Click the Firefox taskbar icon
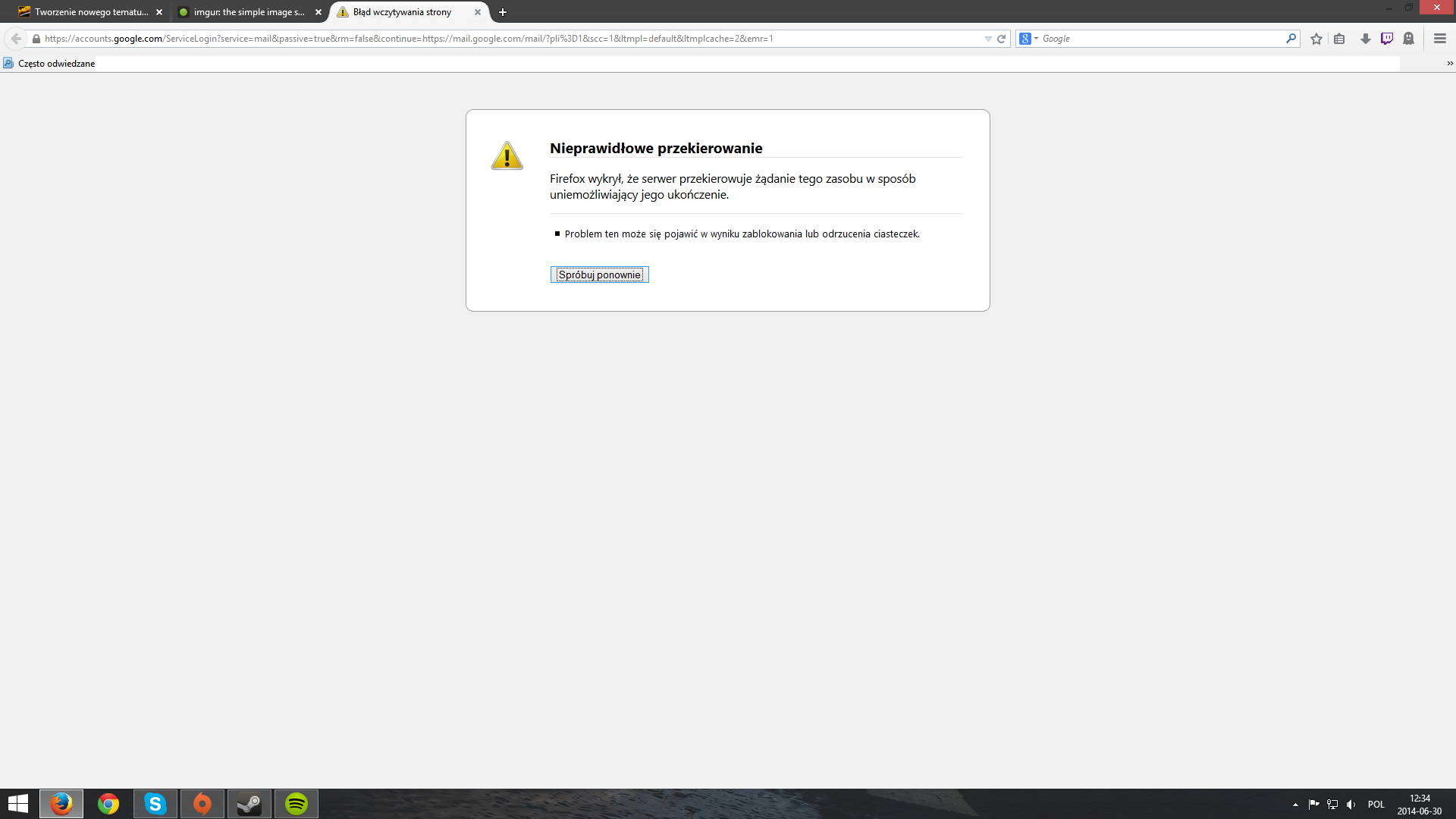The image size is (1456, 819). (61, 804)
